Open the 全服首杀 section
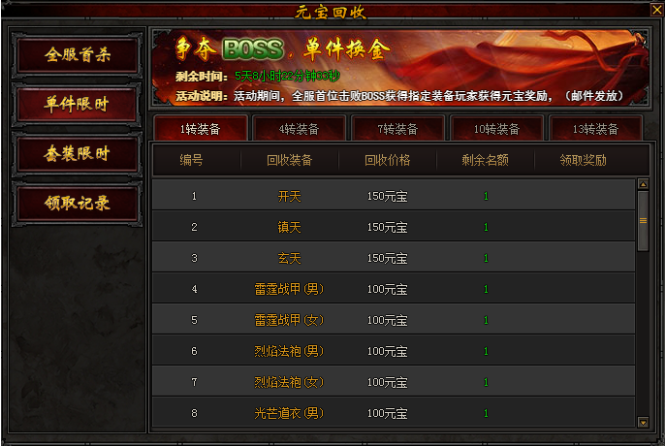This screenshot has width=666, height=446. pyautogui.click(x=77, y=55)
